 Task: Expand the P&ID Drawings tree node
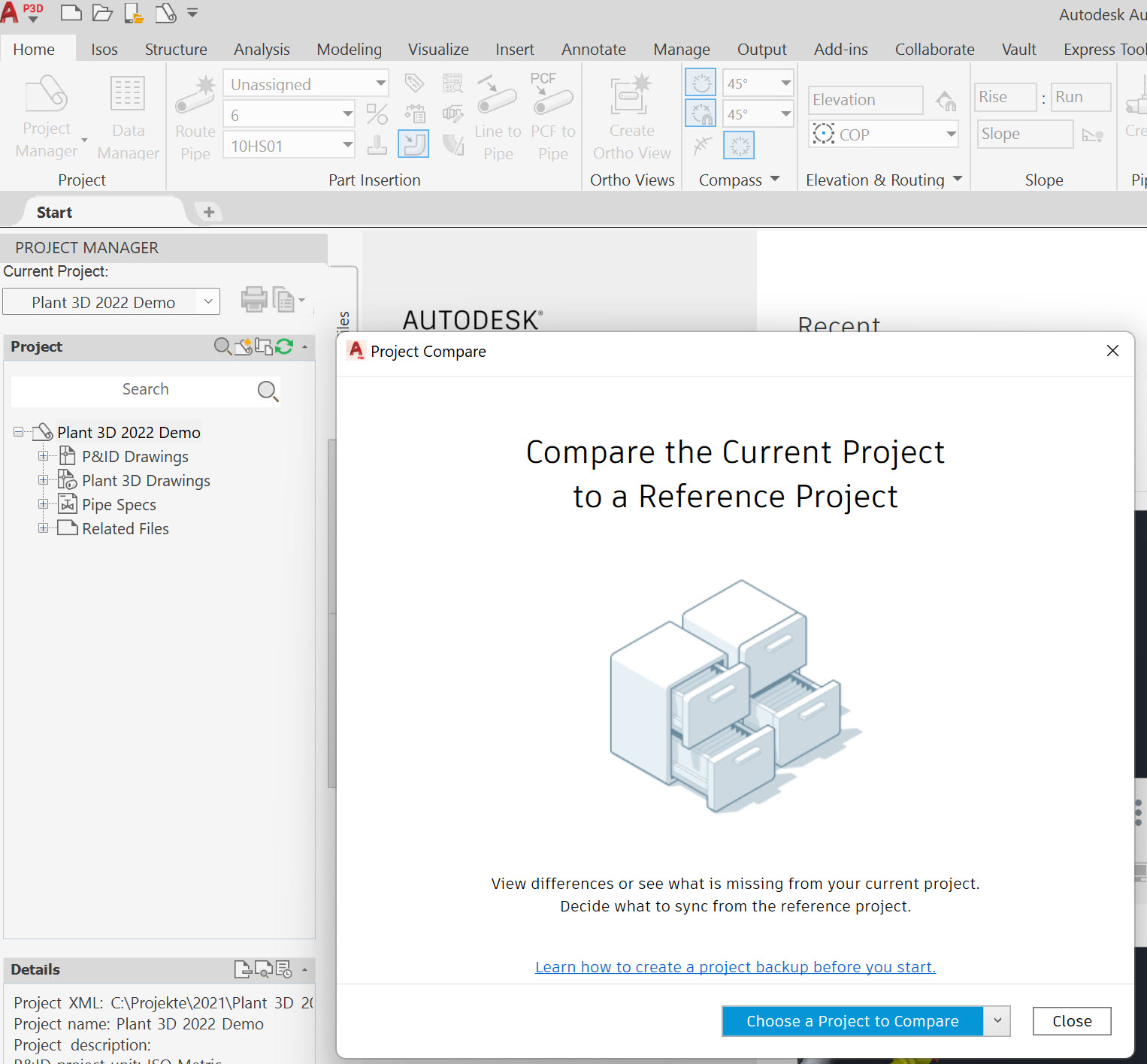[44, 456]
